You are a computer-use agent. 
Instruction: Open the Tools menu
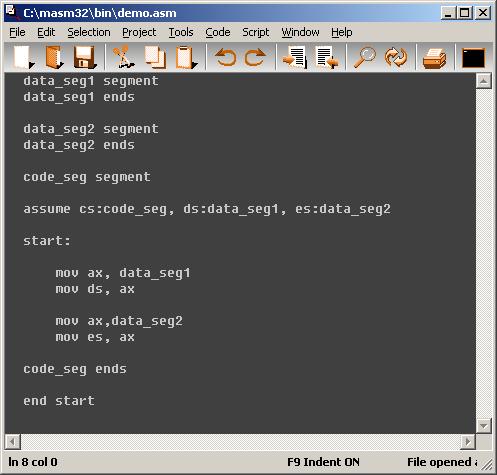[181, 32]
